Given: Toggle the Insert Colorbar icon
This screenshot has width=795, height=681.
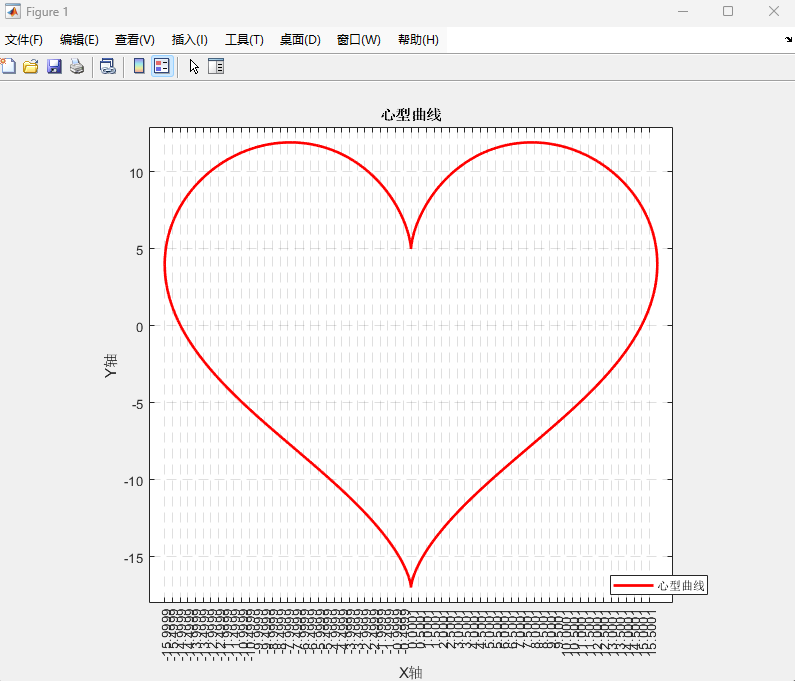Looking at the screenshot, I should tap(139, 66).
